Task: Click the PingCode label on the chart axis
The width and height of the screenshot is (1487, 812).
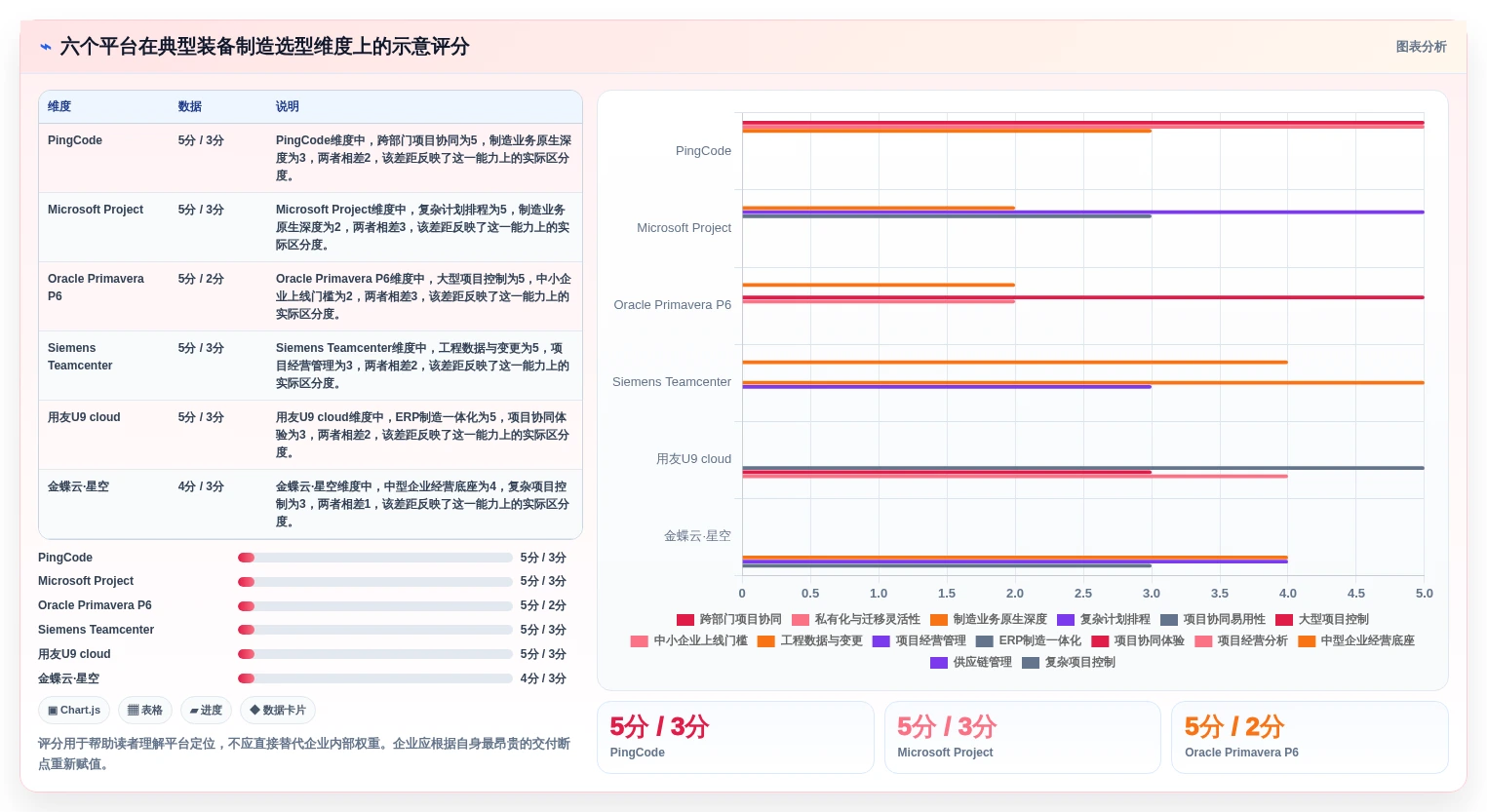Action: 703,151
